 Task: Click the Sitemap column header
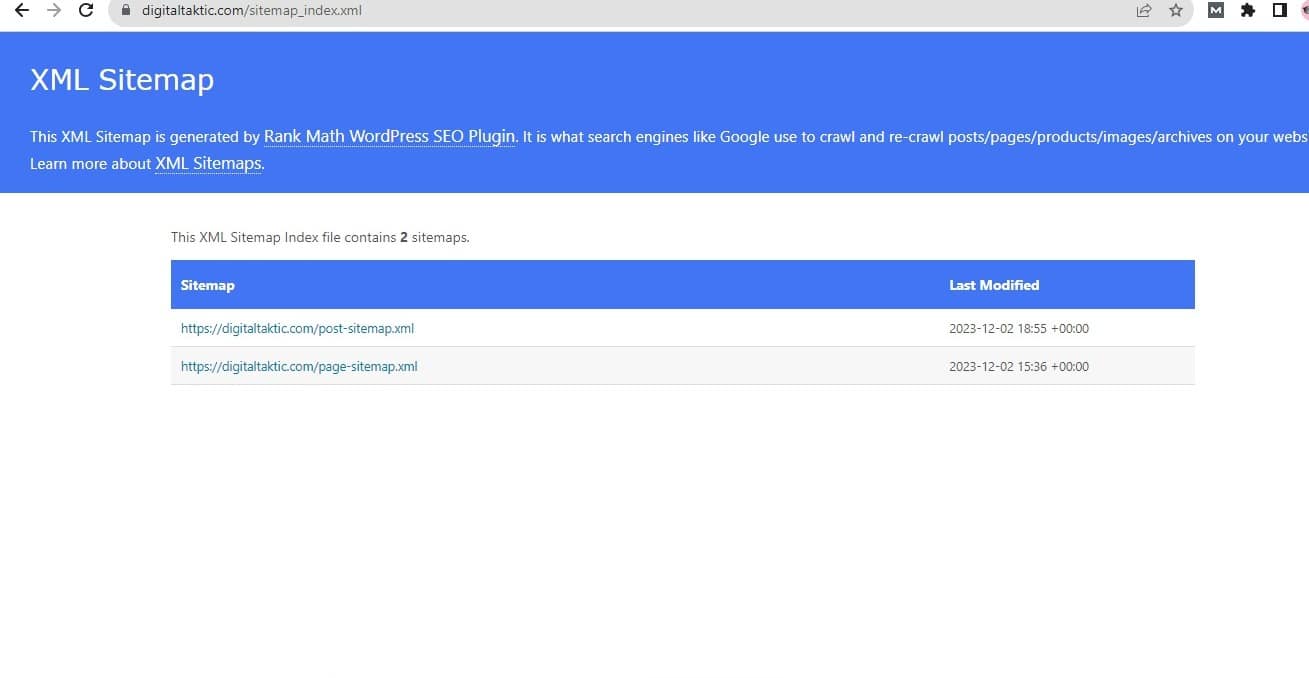click(207, 285)
